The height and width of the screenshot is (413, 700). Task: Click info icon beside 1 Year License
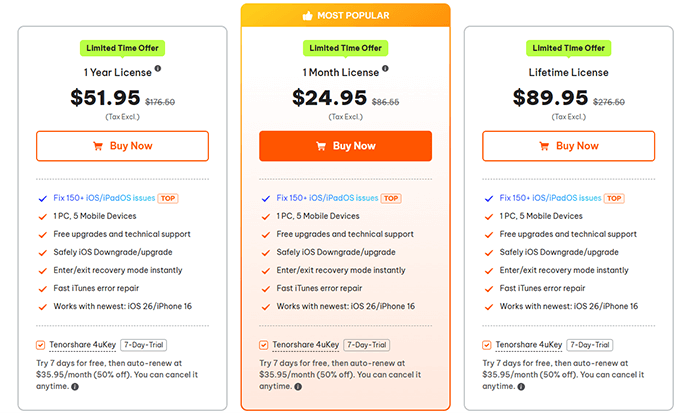158,69
